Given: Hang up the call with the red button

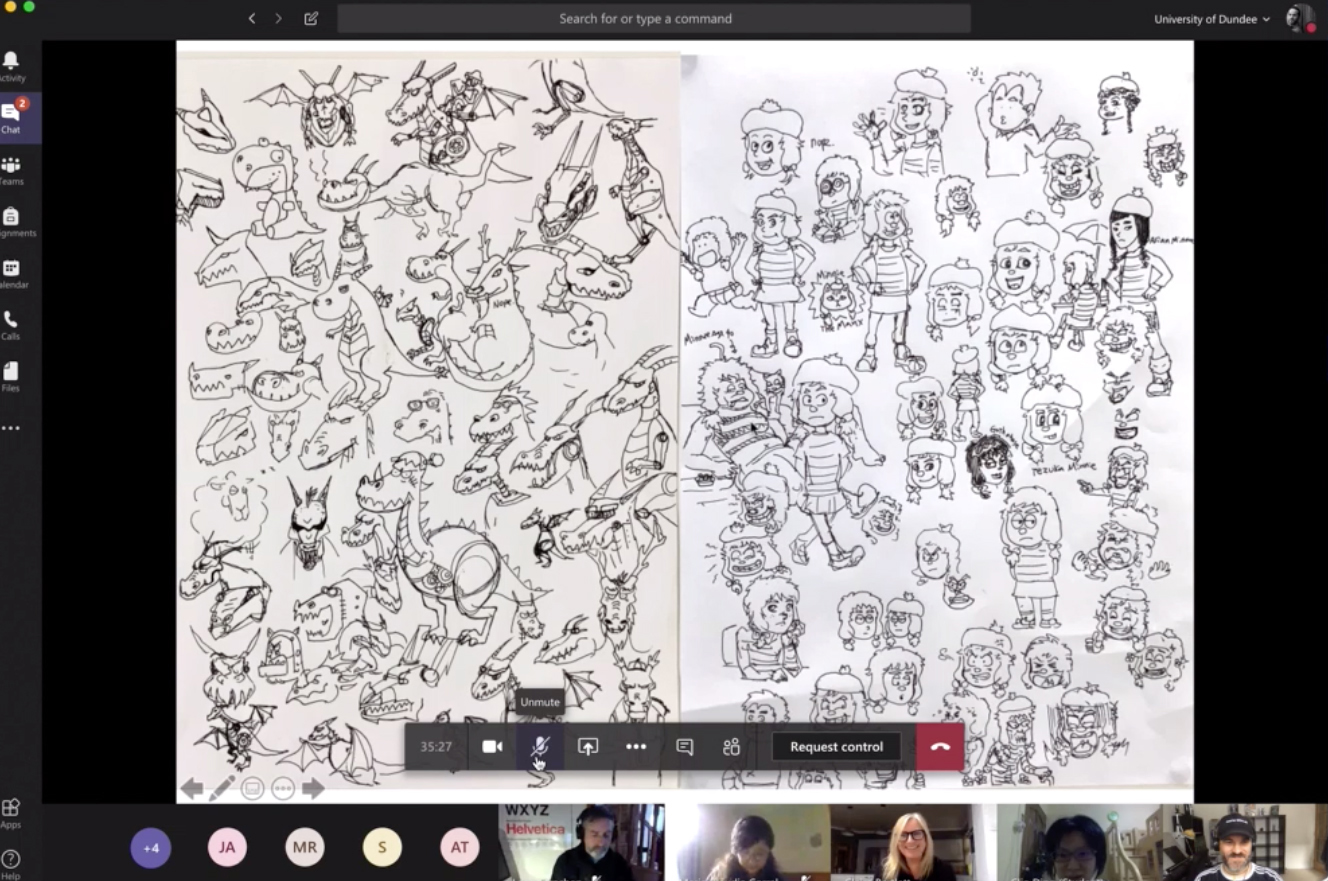Looking at the screenshot, I should click(x=938, y=746).
